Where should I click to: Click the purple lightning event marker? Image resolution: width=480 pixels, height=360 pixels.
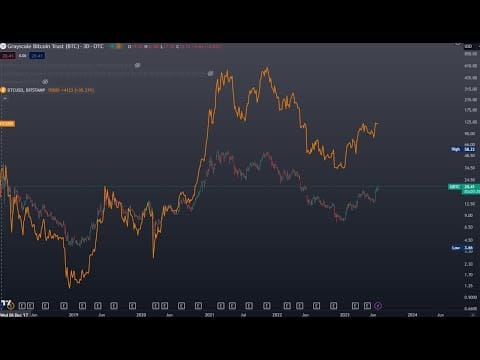tap(378, 305)
